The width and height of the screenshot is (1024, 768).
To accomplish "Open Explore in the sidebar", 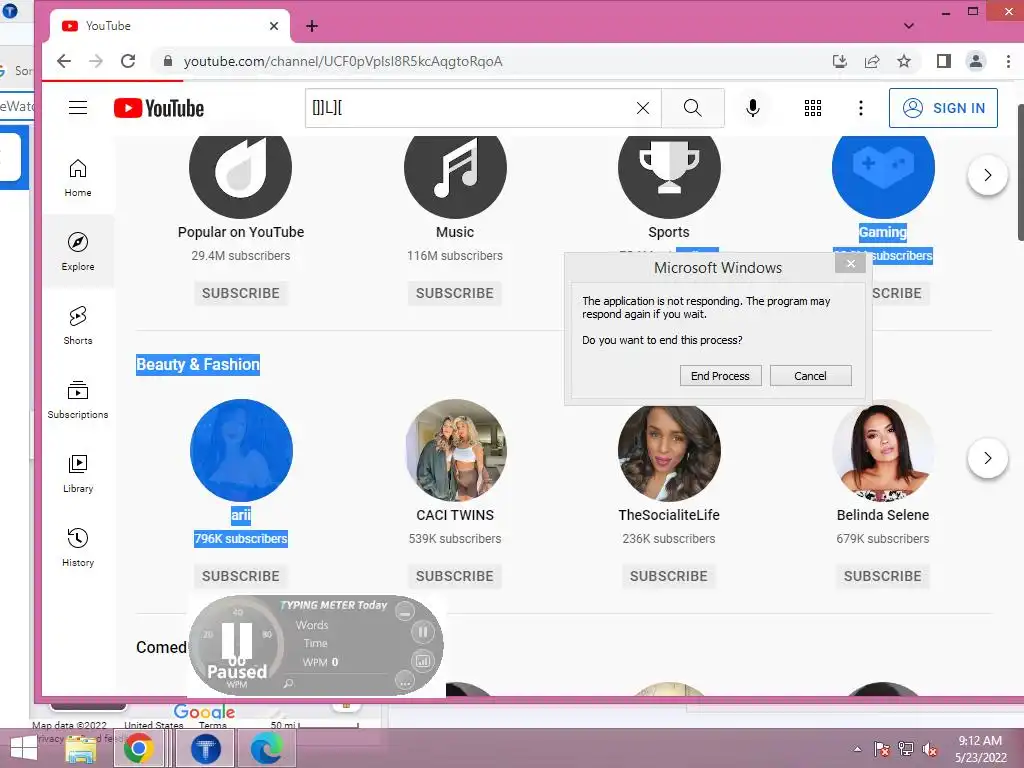I will [x=78, y=251].
